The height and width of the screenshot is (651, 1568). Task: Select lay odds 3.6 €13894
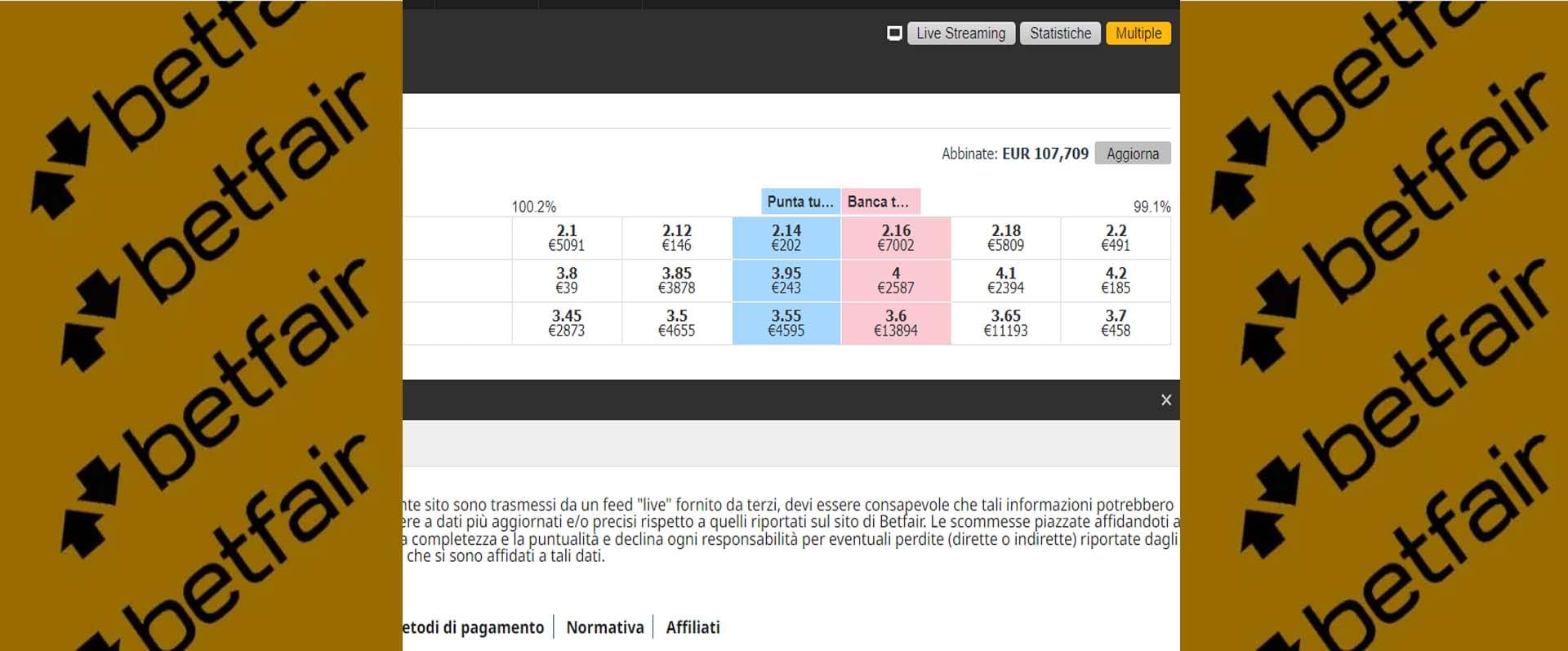[896, 323]
